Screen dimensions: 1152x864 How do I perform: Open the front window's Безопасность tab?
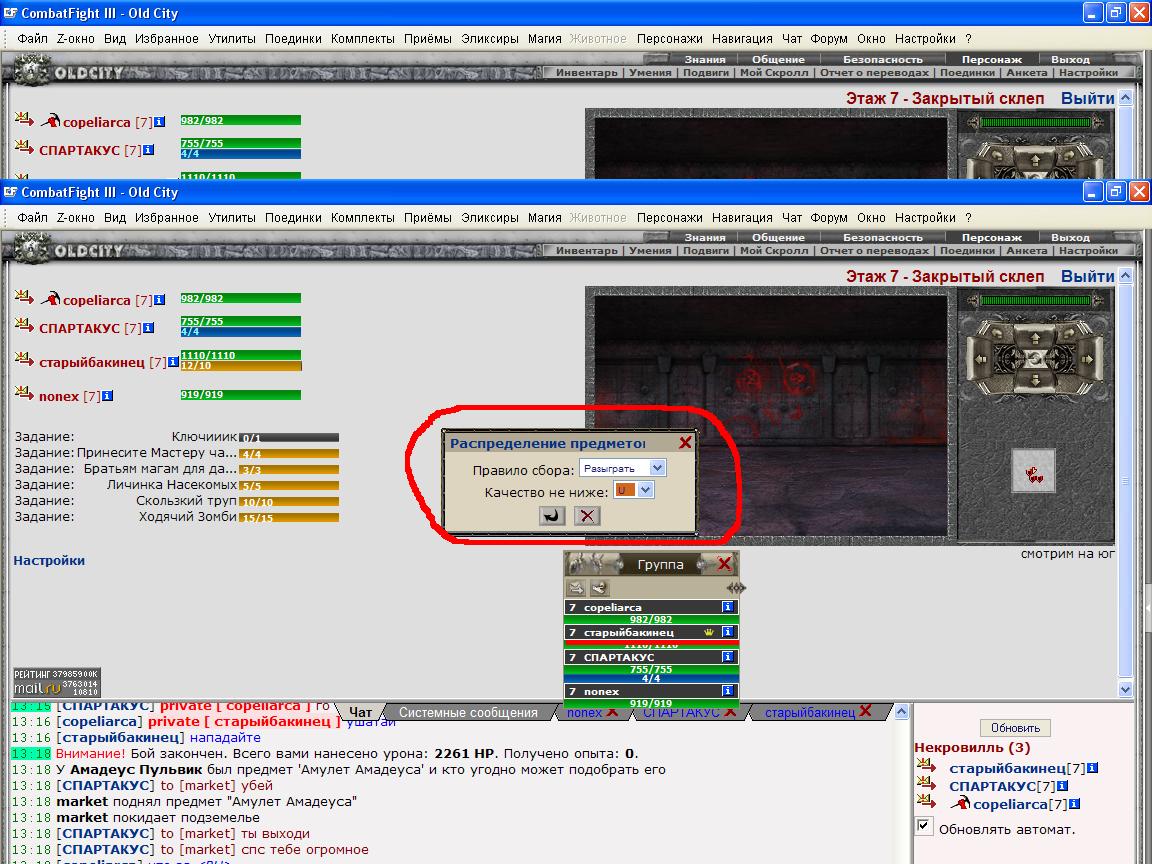[x=882, y=237]
